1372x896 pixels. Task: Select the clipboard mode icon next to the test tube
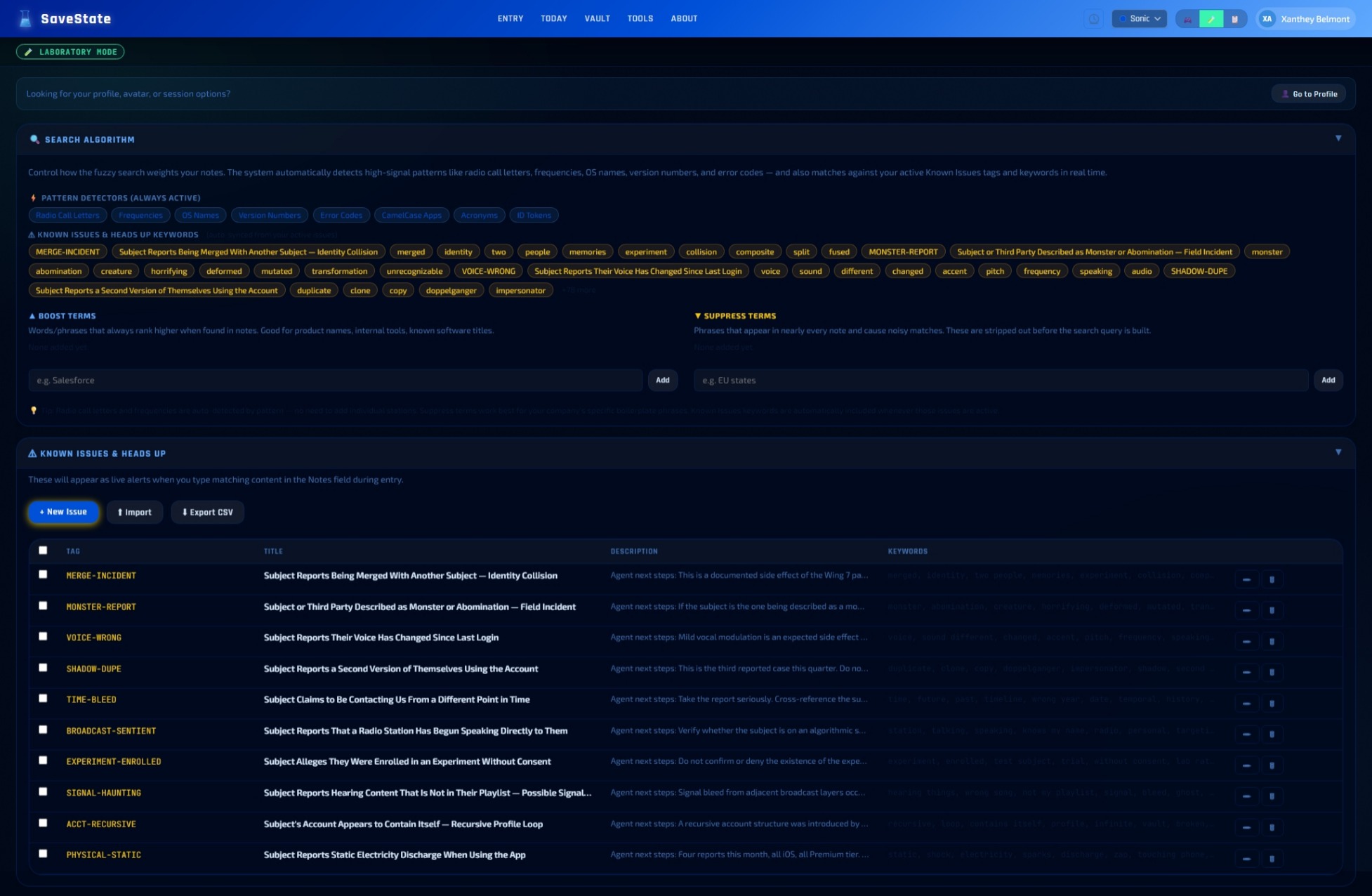click(x=1235, y=19)
